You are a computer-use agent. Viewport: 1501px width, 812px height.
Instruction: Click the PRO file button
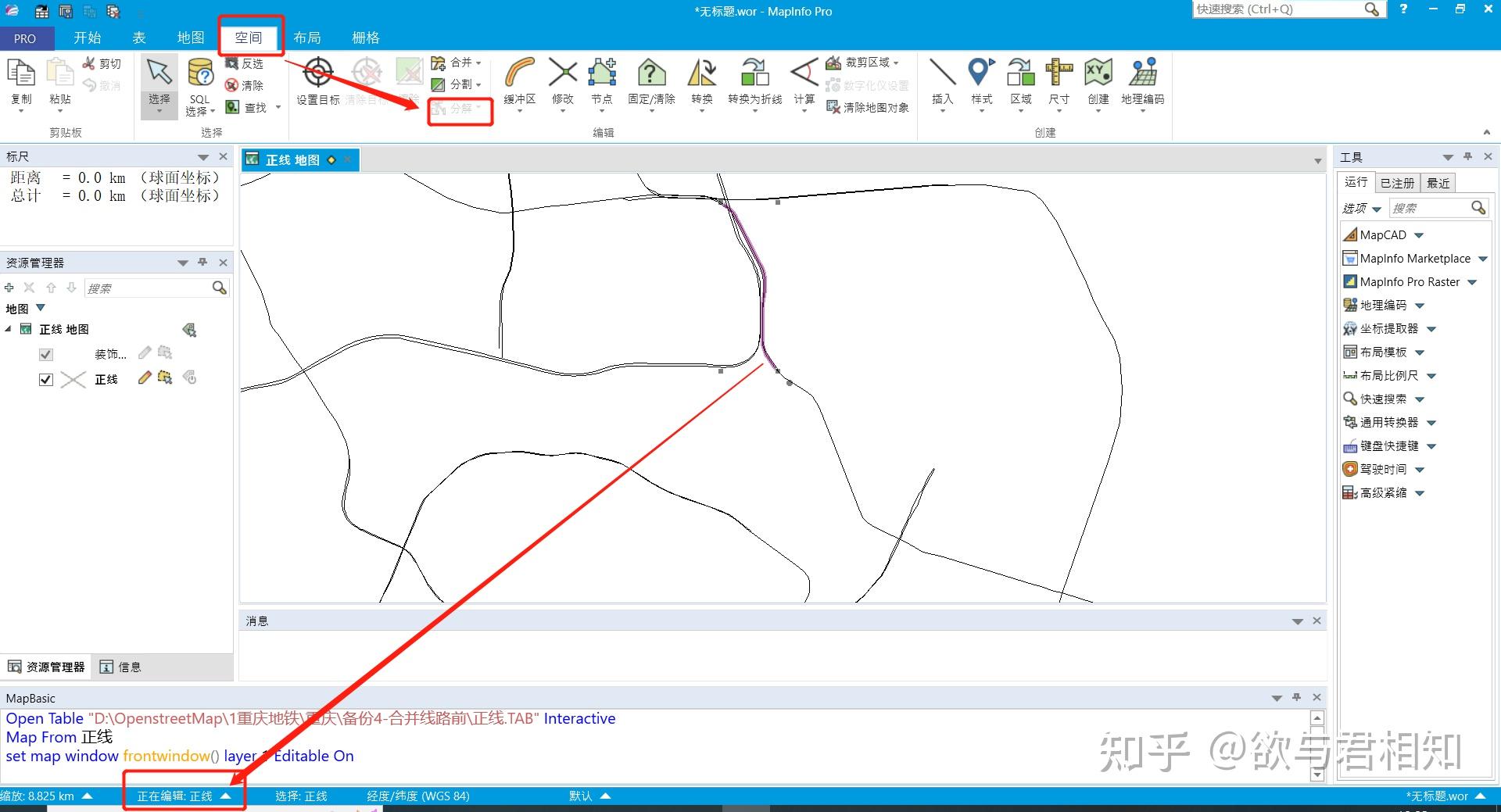click(x=25, y=38)
